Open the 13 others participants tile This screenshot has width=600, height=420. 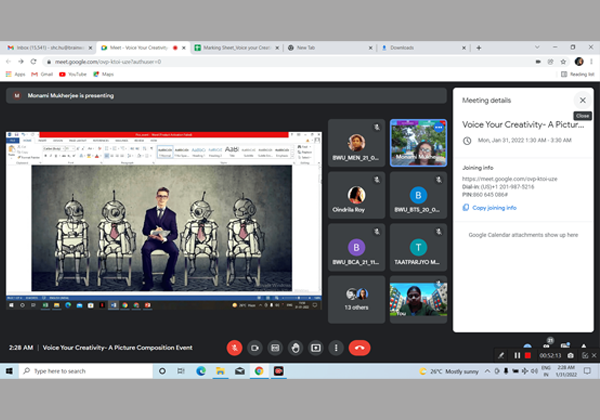(356, 298)
